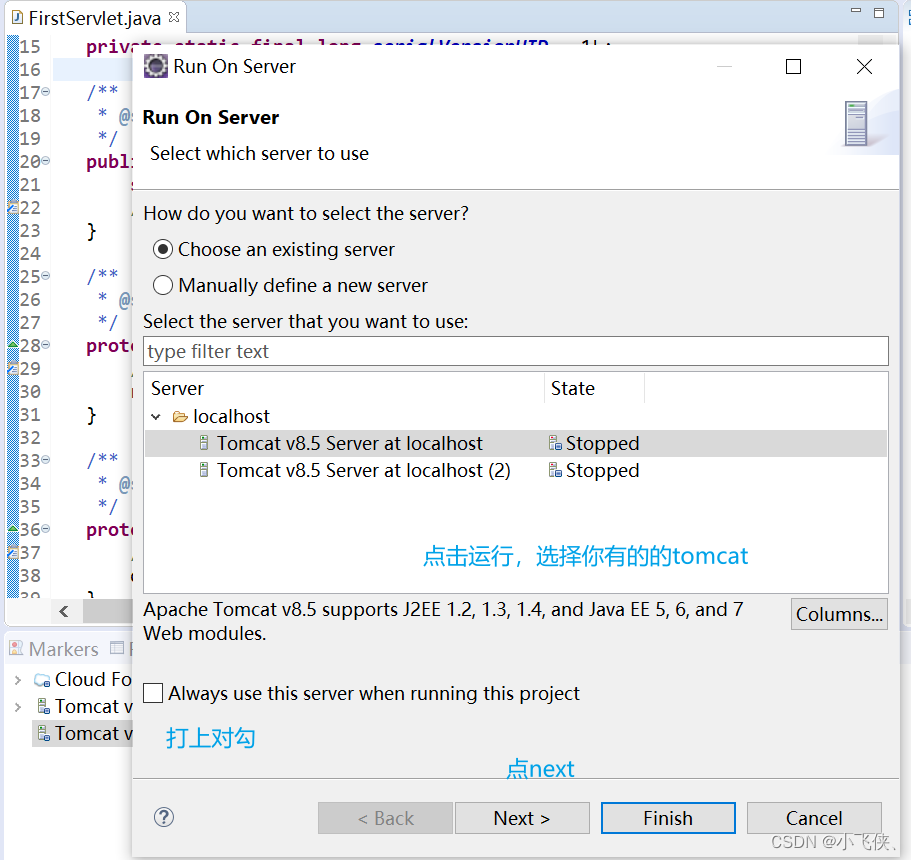Click the task marker at line 29
Screen dimensions: 911x860
click(13, 367)
